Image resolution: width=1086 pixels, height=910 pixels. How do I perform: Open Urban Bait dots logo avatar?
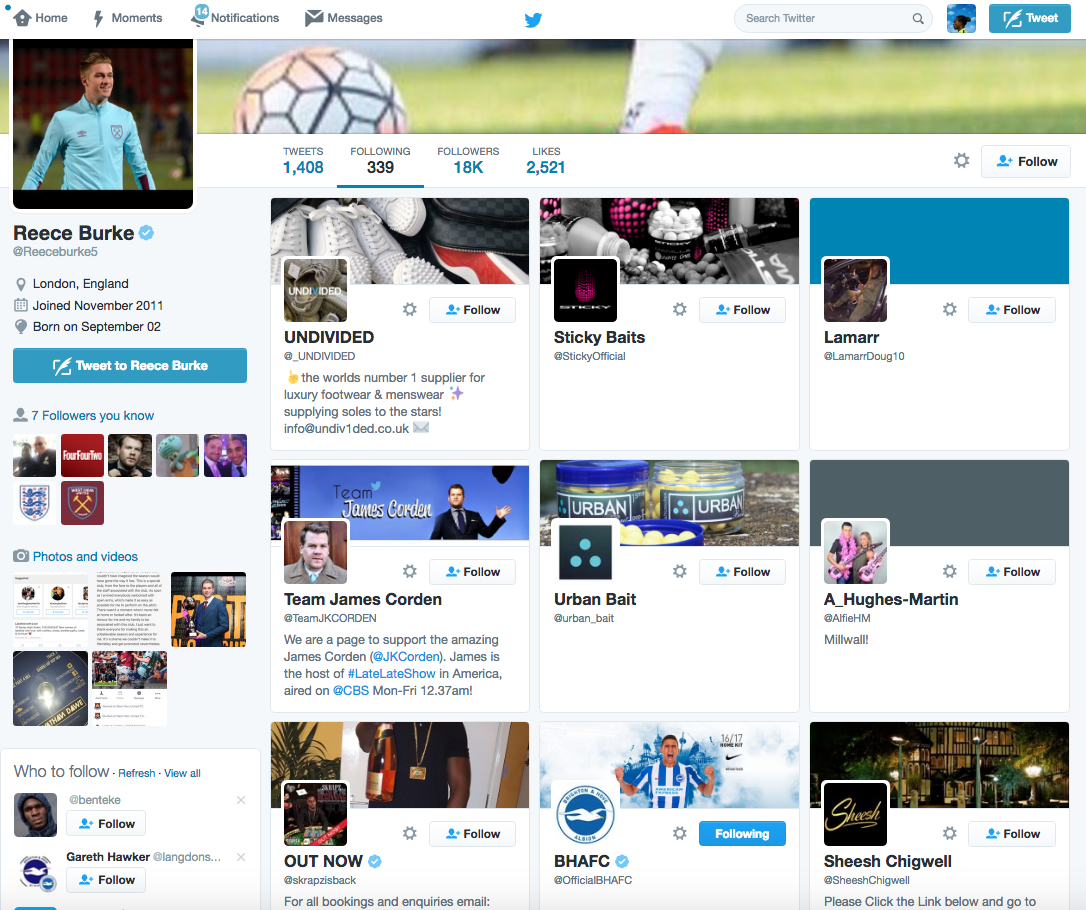pyautogui.click(x=585, y=552)
